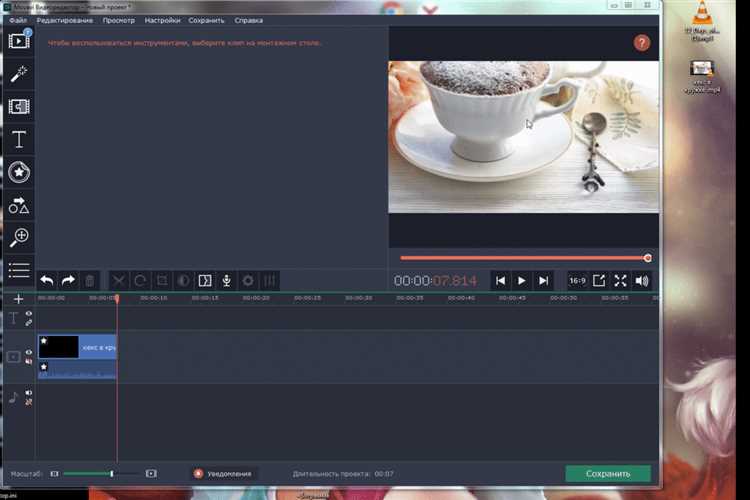Mute the audio track speaker icon
The height and width of the screenshot is (500, 750).
[x=29, y=393]
